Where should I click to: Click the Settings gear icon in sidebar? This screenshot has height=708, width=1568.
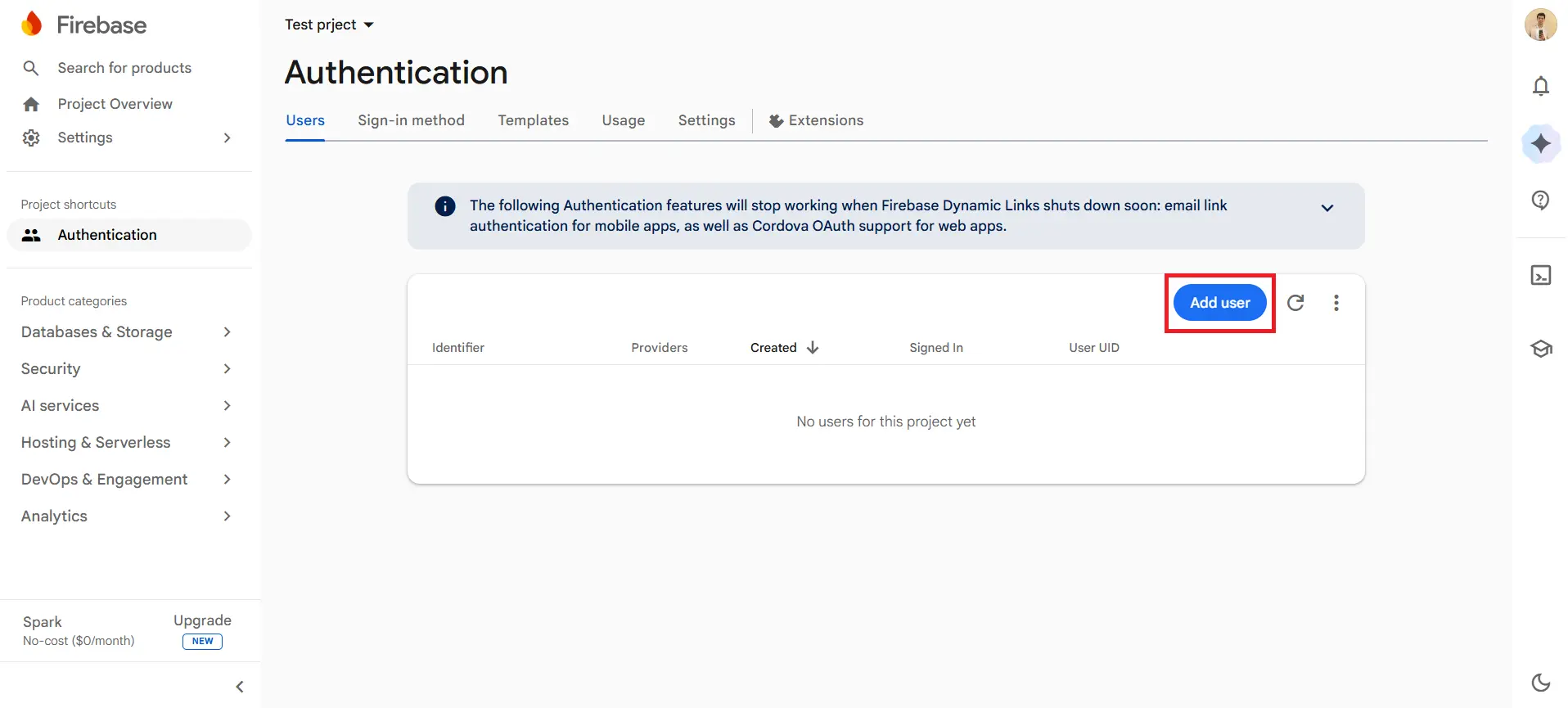coord(31,138)
